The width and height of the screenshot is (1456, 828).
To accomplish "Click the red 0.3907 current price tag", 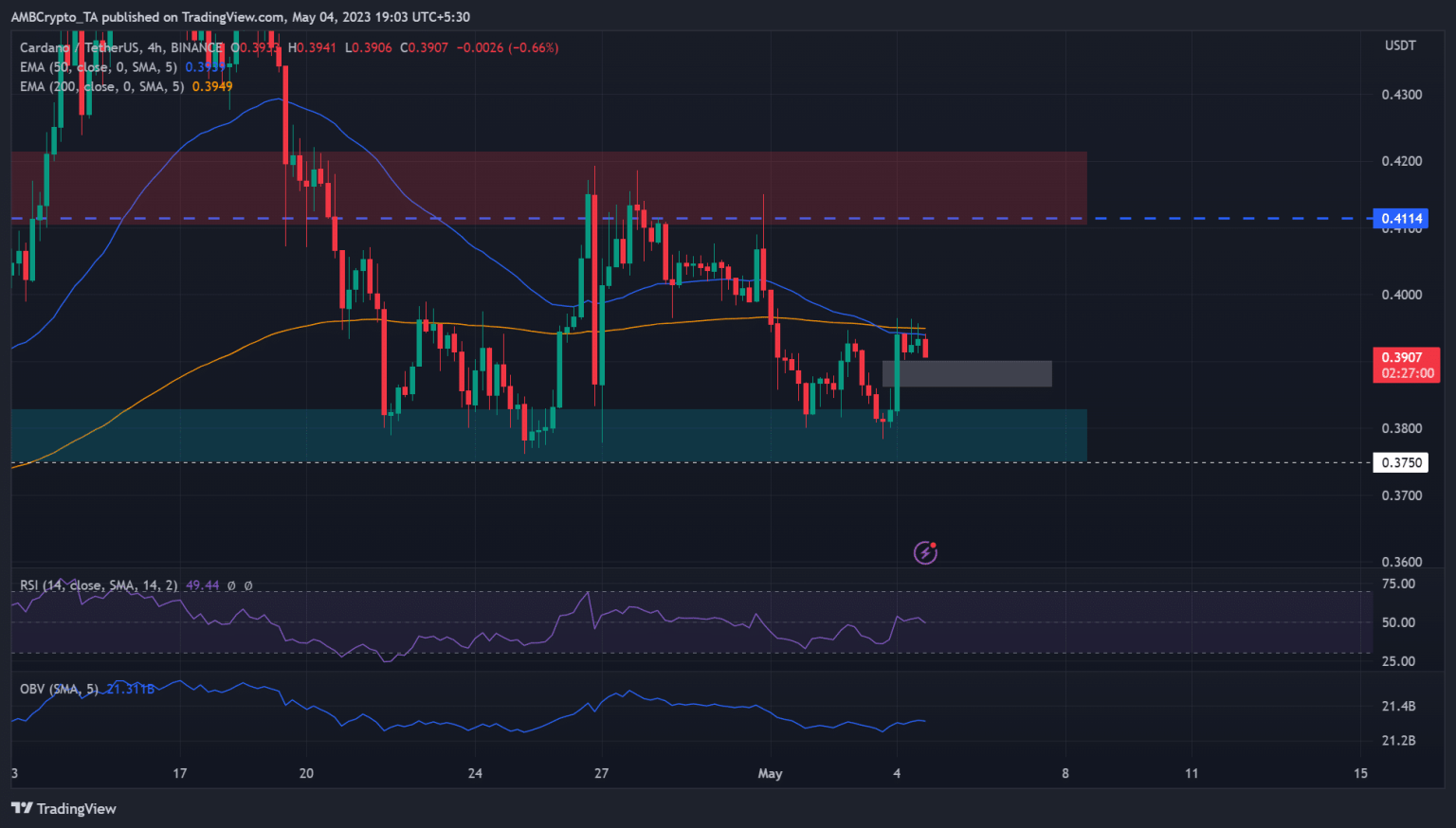I will [1406, 365].
